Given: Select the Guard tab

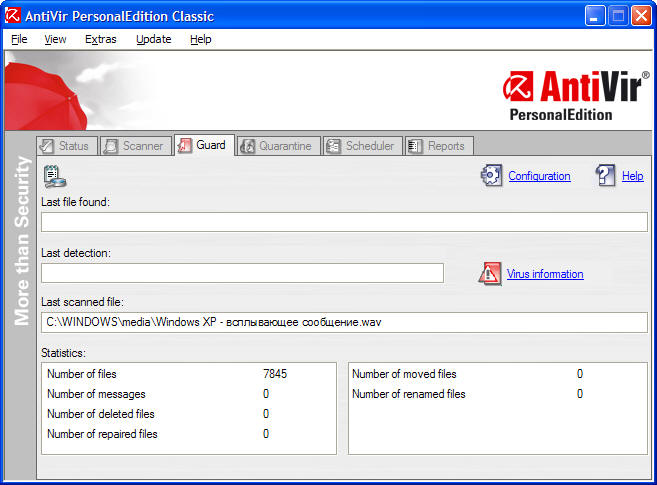Looking at the screenshot, I should coord(204,145).
